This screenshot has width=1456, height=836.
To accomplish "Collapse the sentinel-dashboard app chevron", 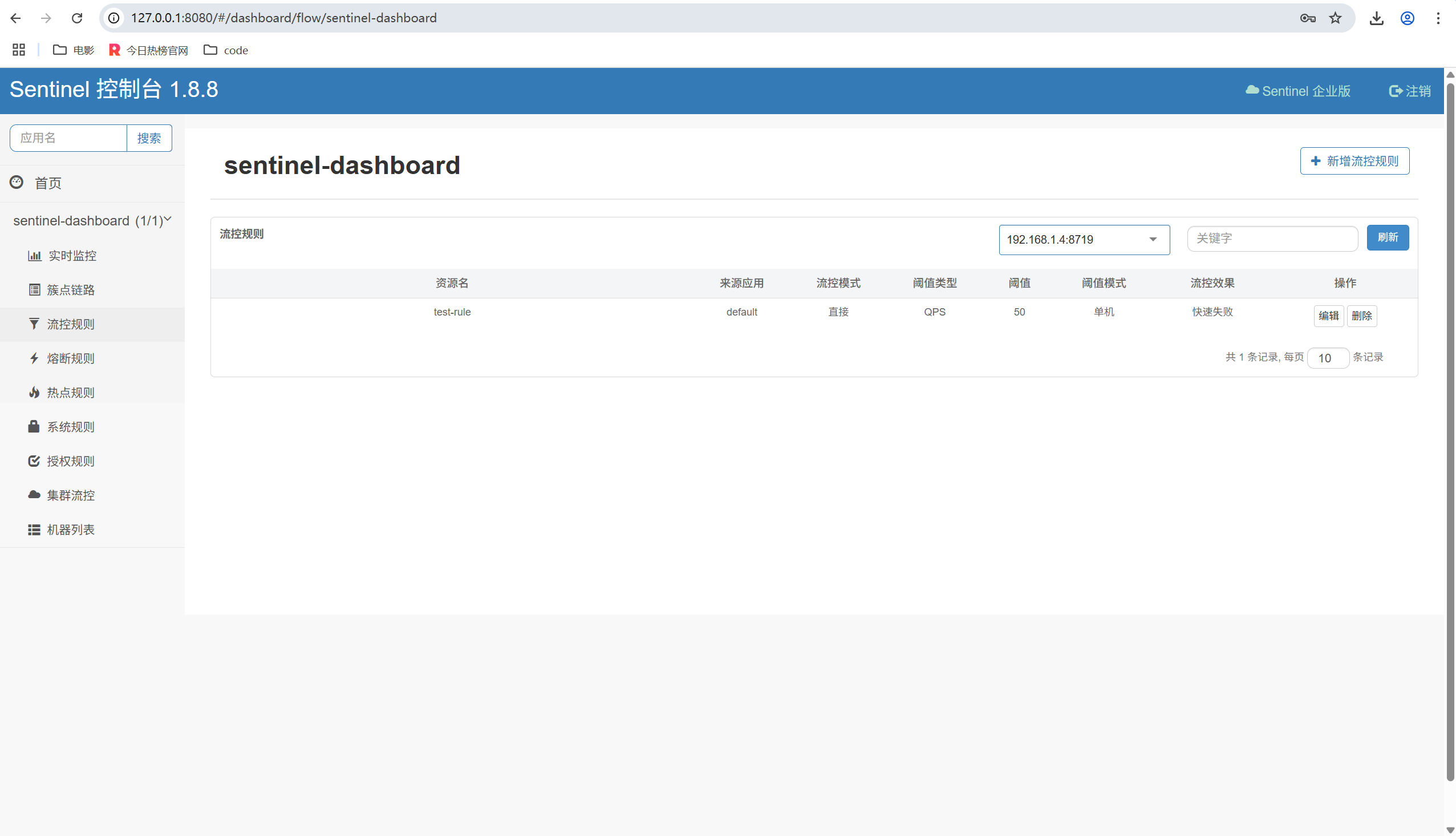I will pos(168,219).
